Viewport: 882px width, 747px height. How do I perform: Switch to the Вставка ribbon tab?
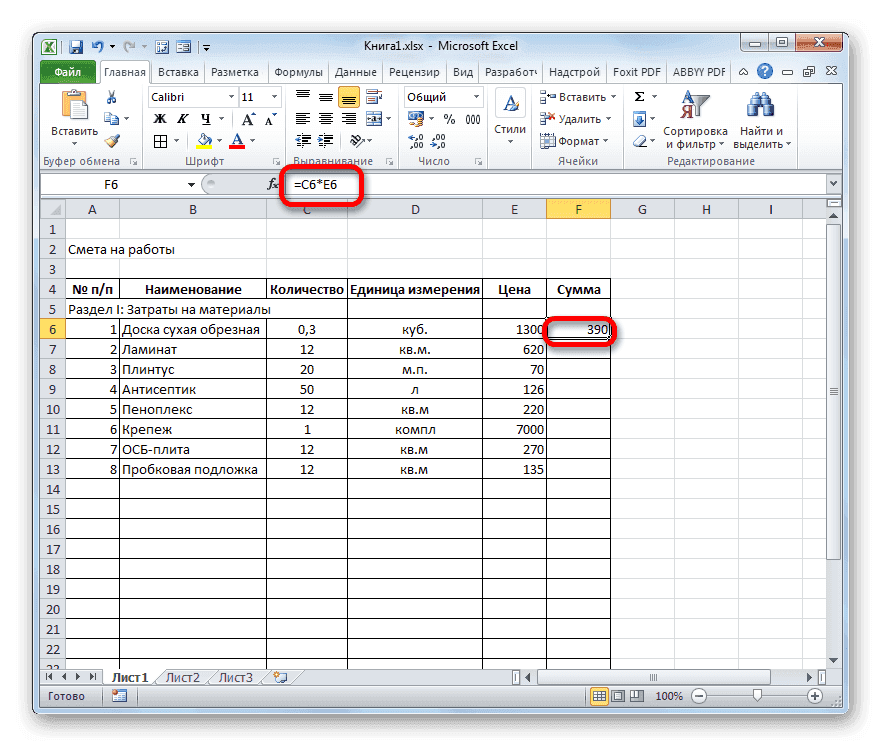176,71
